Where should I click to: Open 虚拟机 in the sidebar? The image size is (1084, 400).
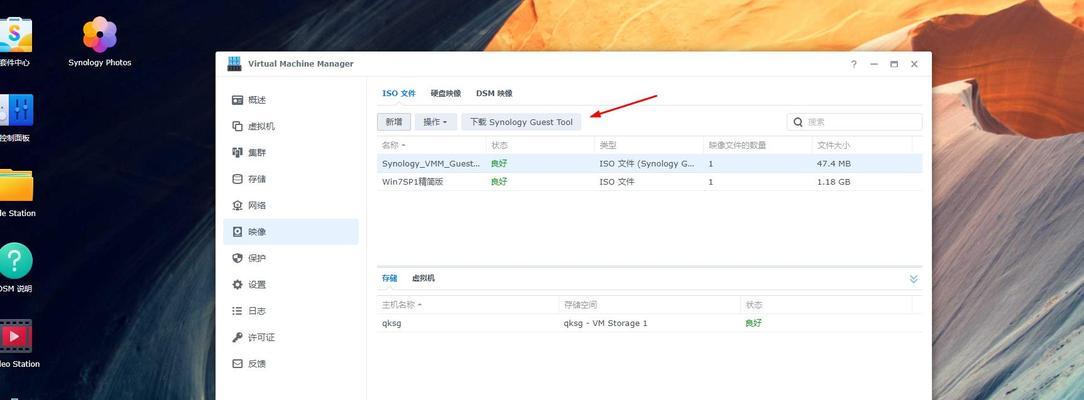click(x=291, y=126)
